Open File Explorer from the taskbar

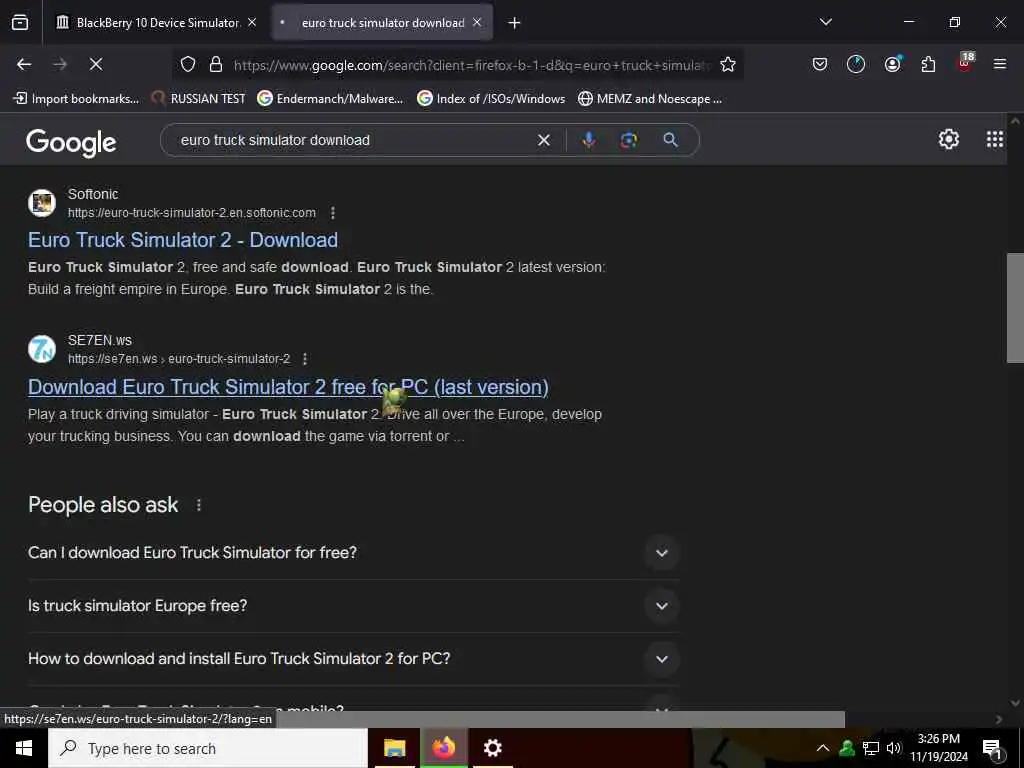click(394, 748)
